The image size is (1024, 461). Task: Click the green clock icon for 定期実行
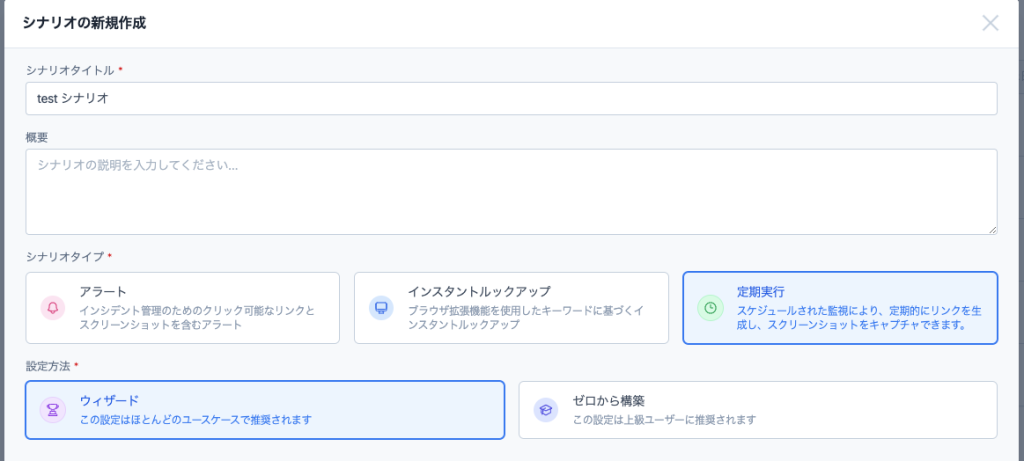click(x=709, y=308)
